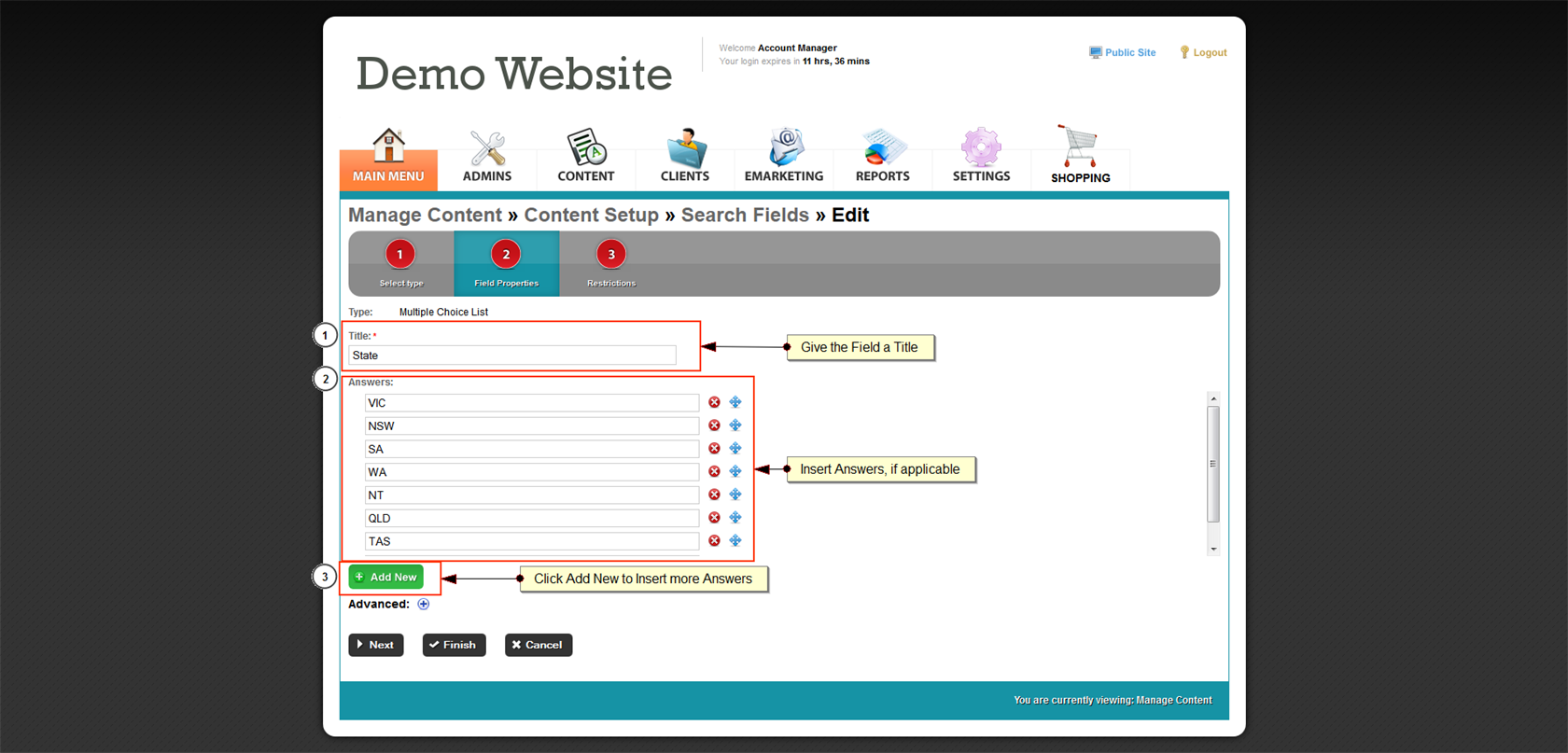The width and height of the screenshot is (1568, 753).
Task: Open the Content section icon
Action: point(586,149)
